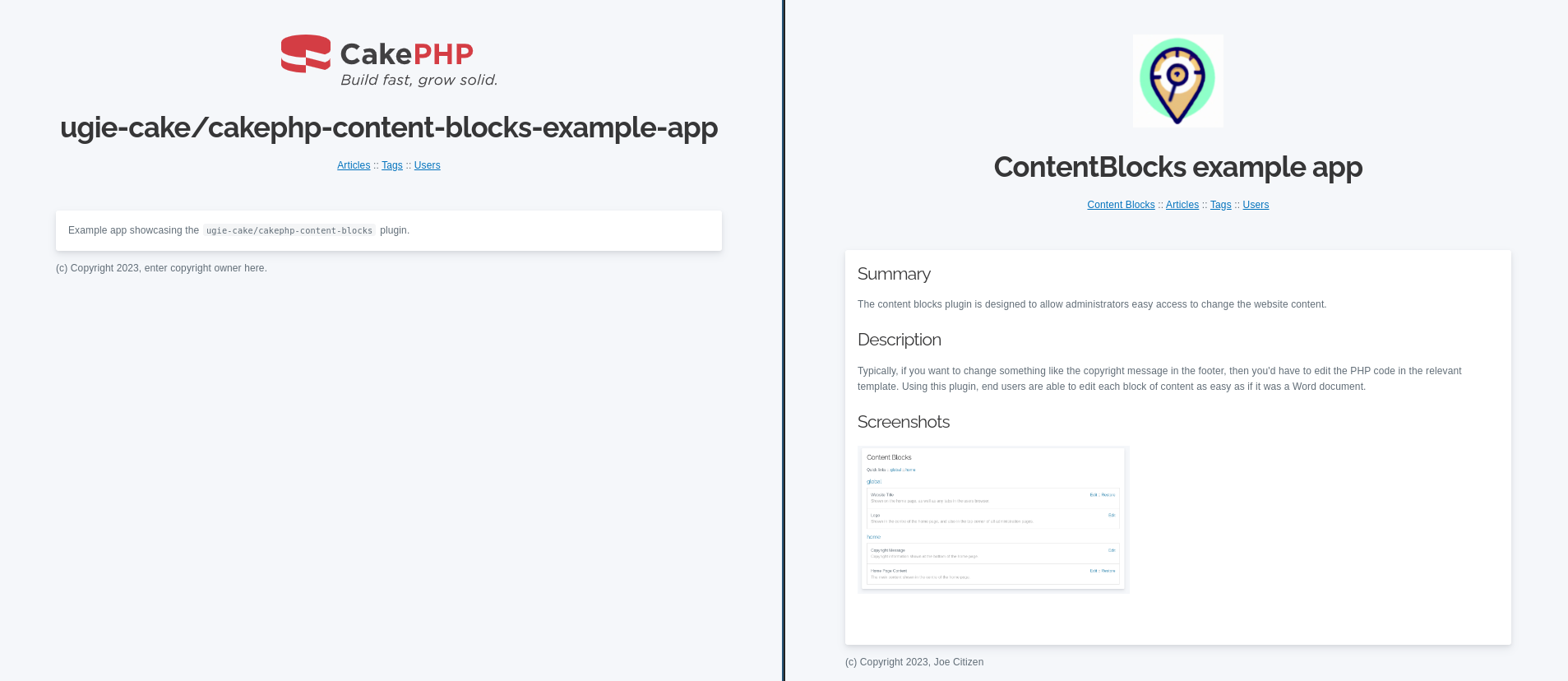Image resolution: width=1568 pixels, height=681 pixels.
Task: Open the Content Blocks navigation link
Action: pyautogui.click(x=1121, y=205)
